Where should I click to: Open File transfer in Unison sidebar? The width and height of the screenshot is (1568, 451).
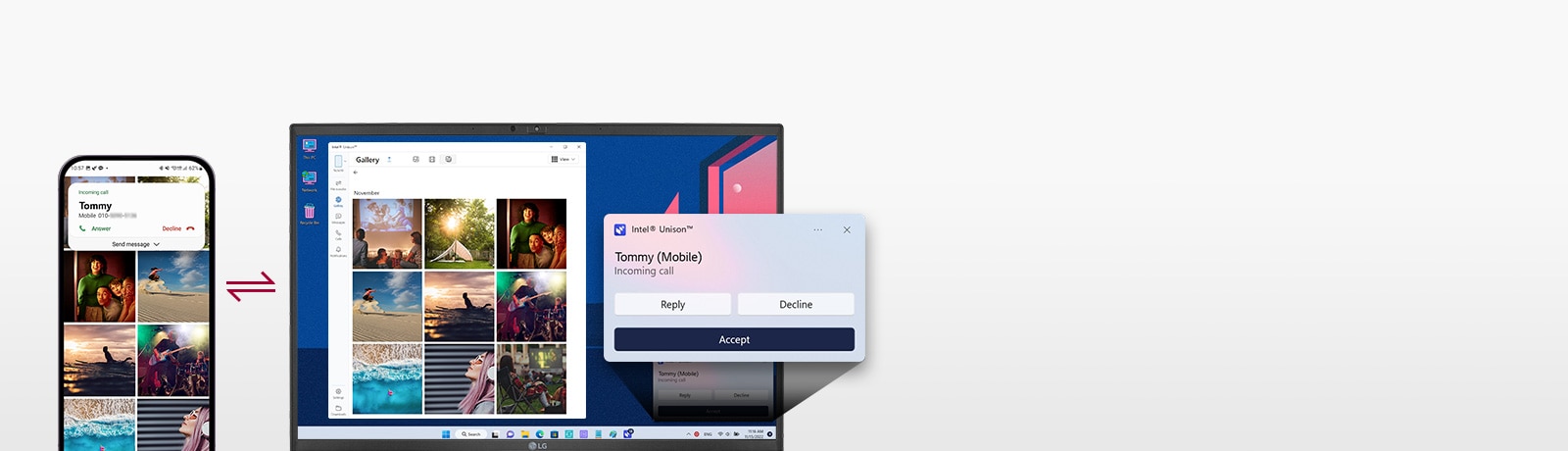pyautogui.click(x=338, y=184)
